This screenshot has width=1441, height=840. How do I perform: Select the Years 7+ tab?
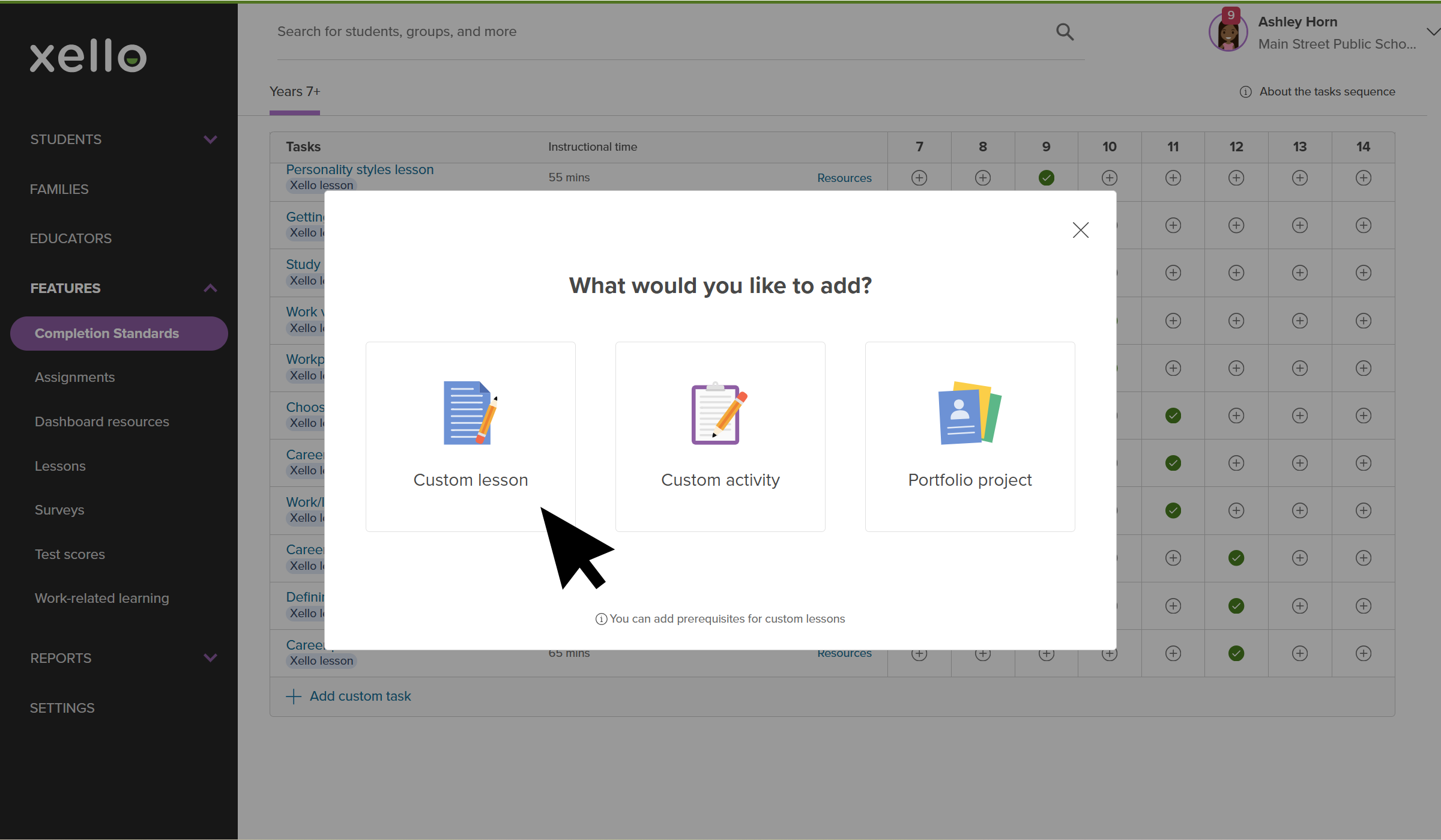click(x=295, y=92)
